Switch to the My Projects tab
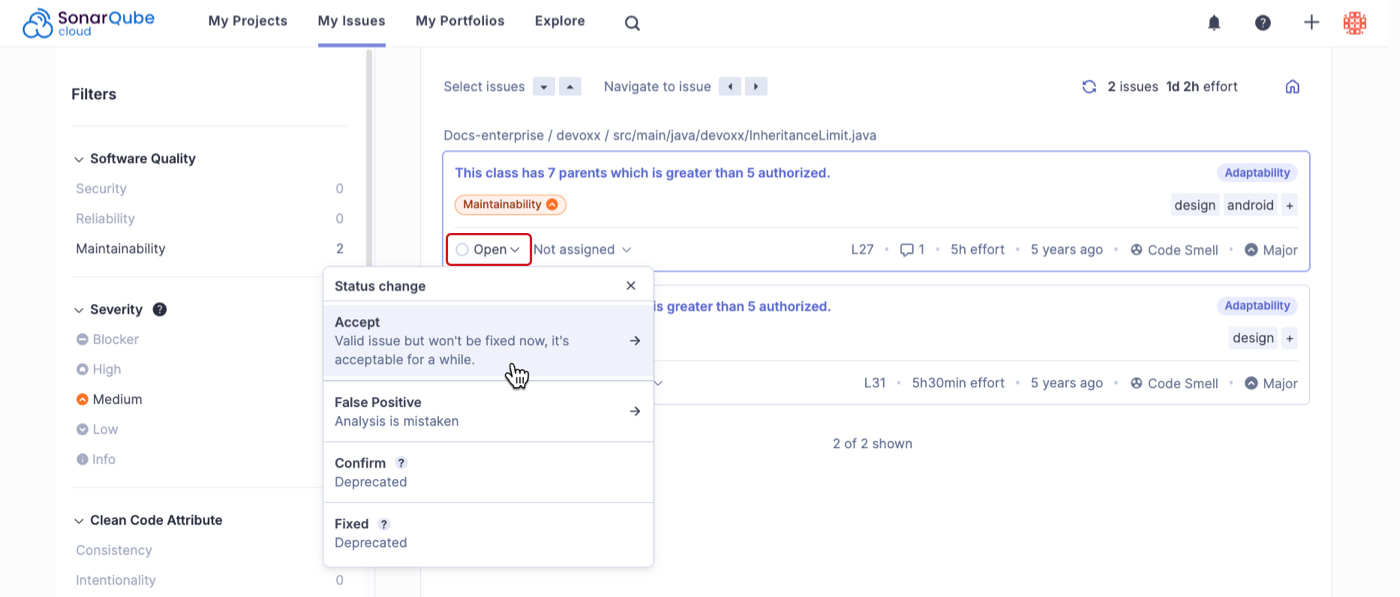Image resolution: width=1400 pixels, height=597 pixels. pyautogui.click(x=247, y=20)
